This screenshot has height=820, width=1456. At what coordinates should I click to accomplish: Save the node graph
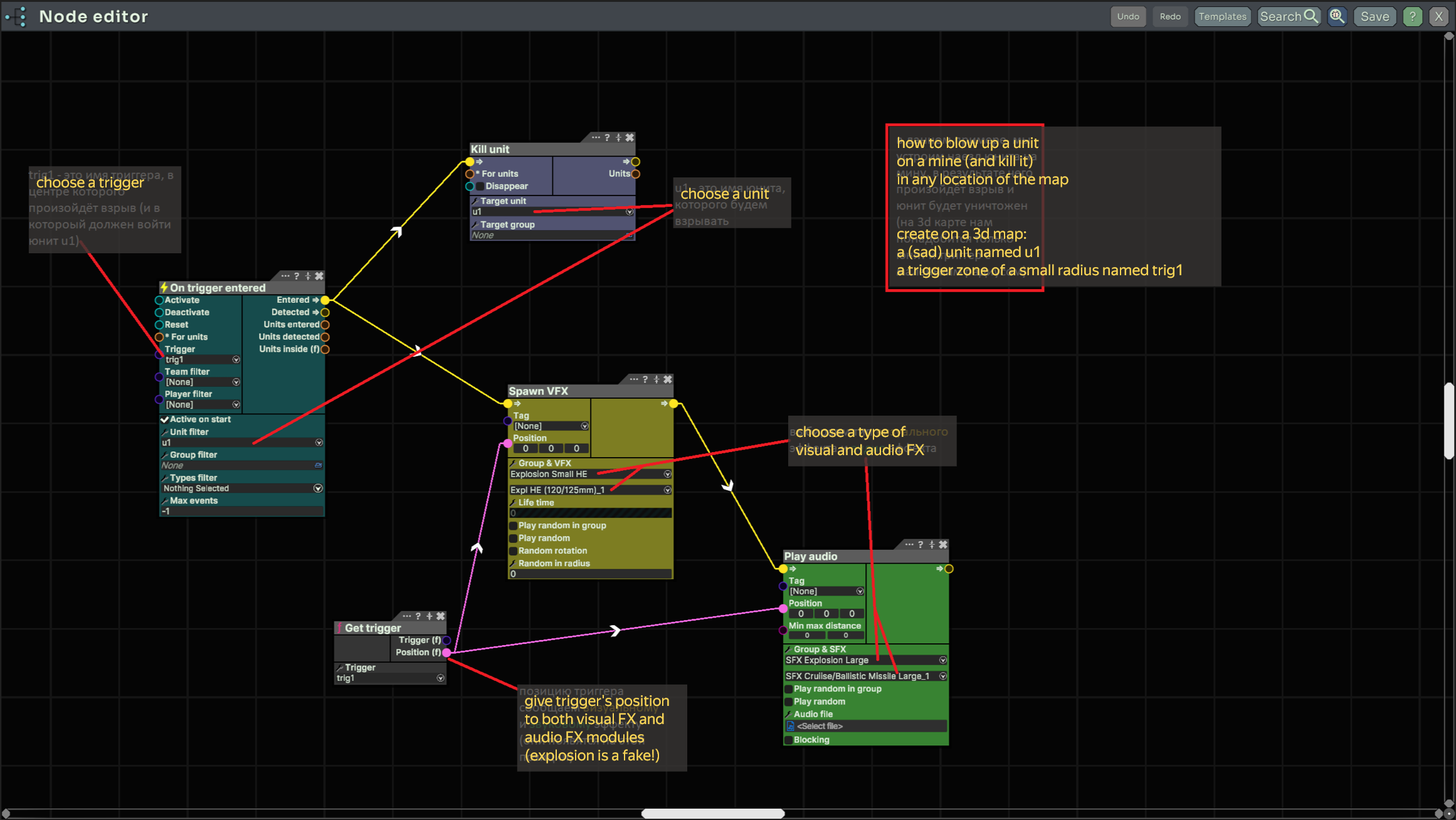point(1374,17)
